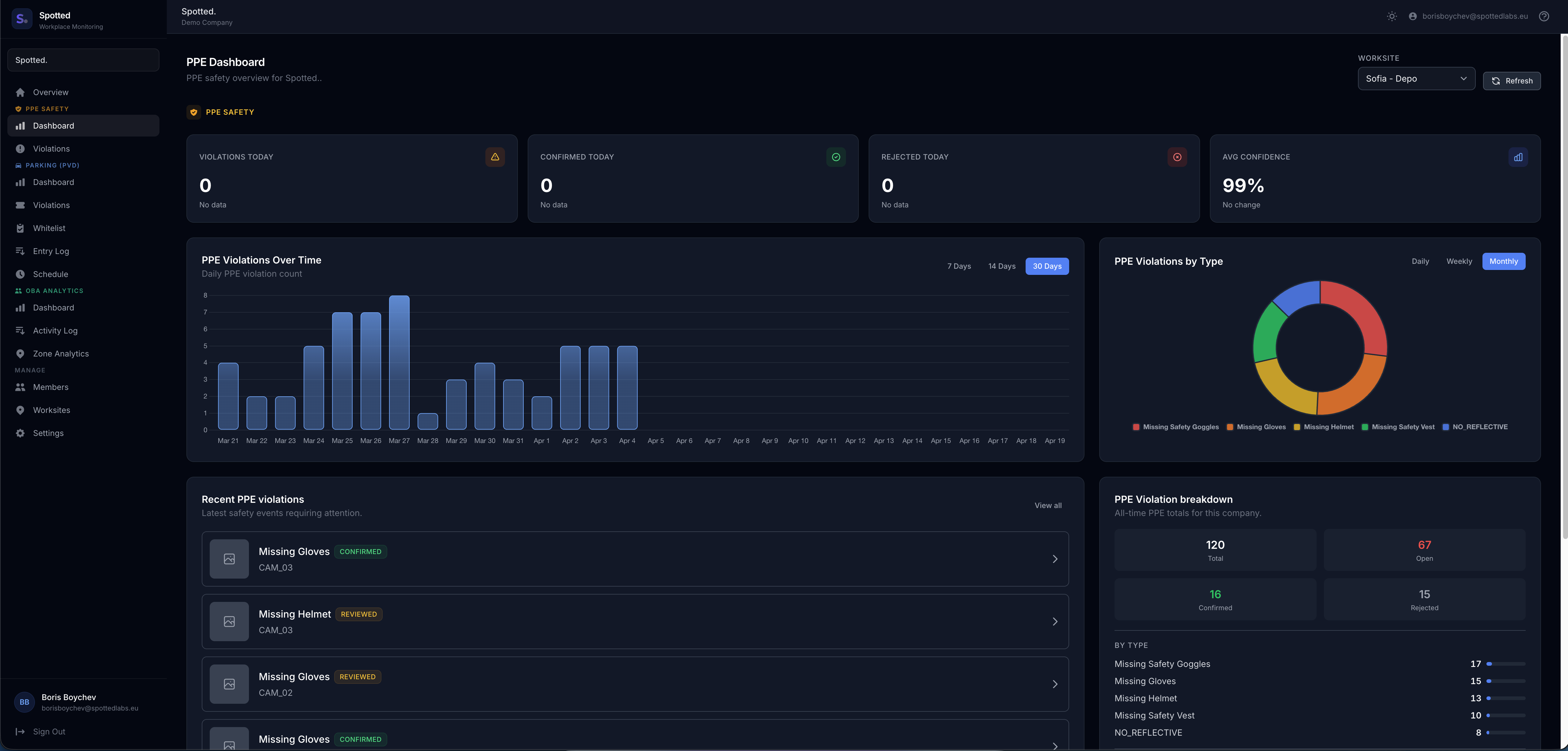Select the Whitelist sidebar item
This screenshot has width=1568, height=751.
(49, 228)
